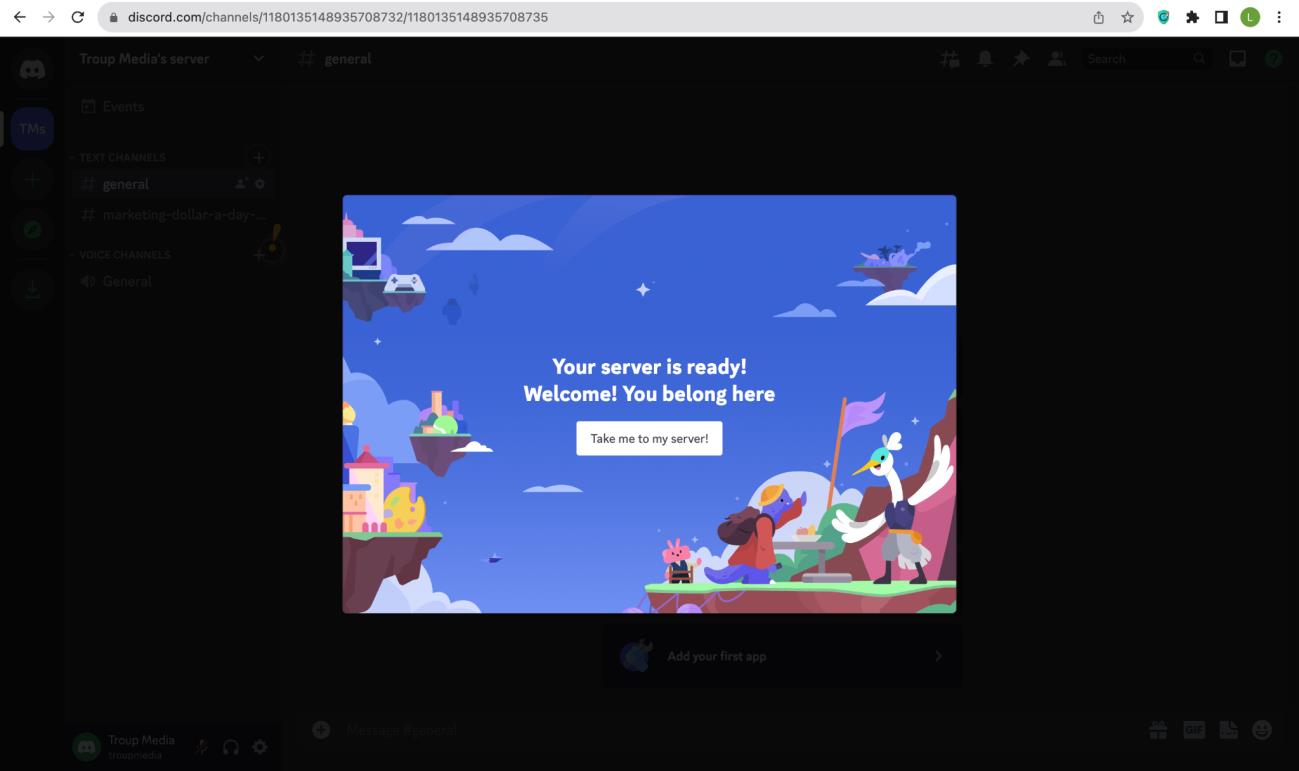This screenshot has width=1299, height=771.
Task: Expand the Troup Media's server dropdown
Action: pos(259,59)
